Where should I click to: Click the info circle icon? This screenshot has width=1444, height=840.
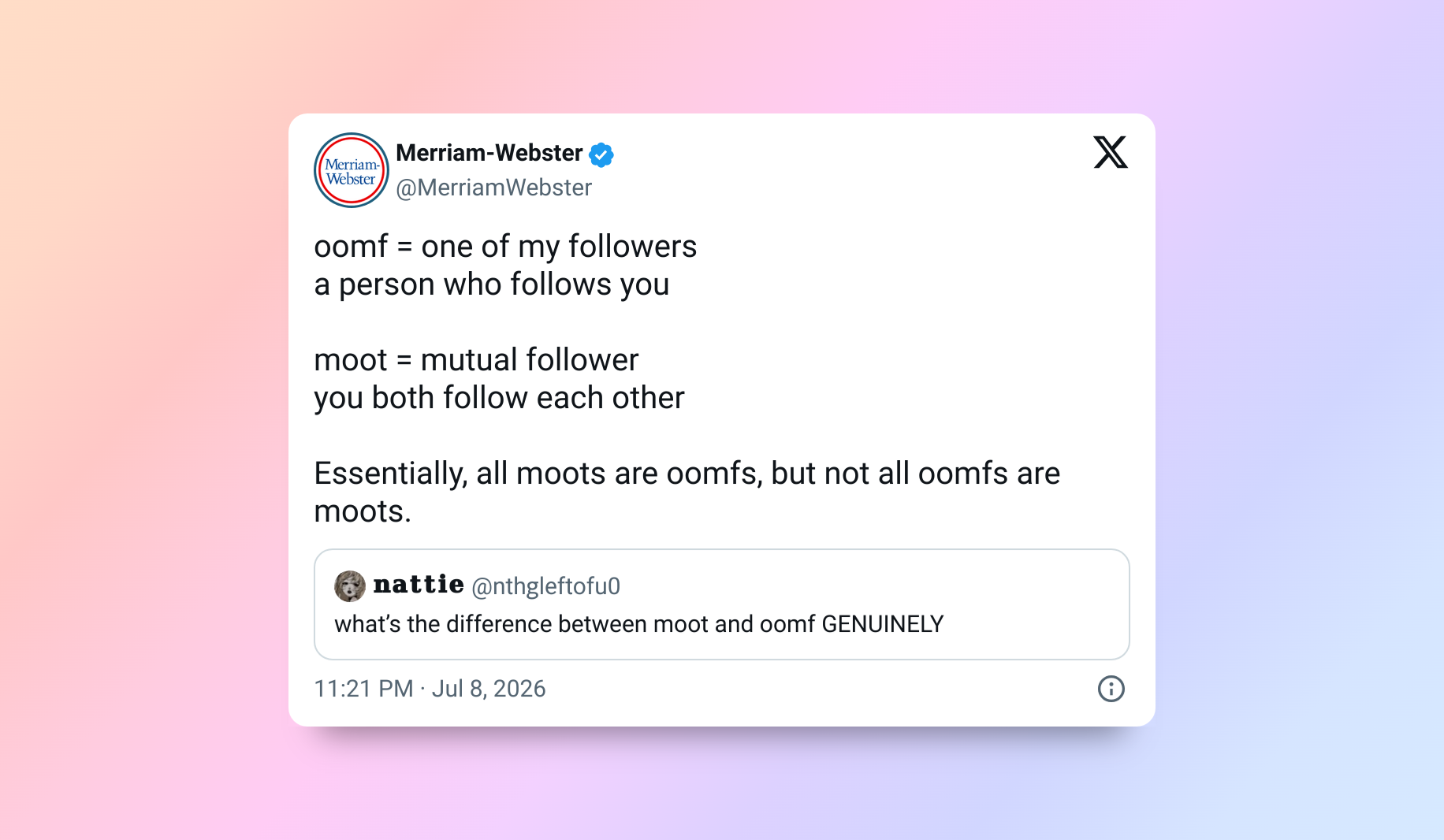pos(1111,689)
